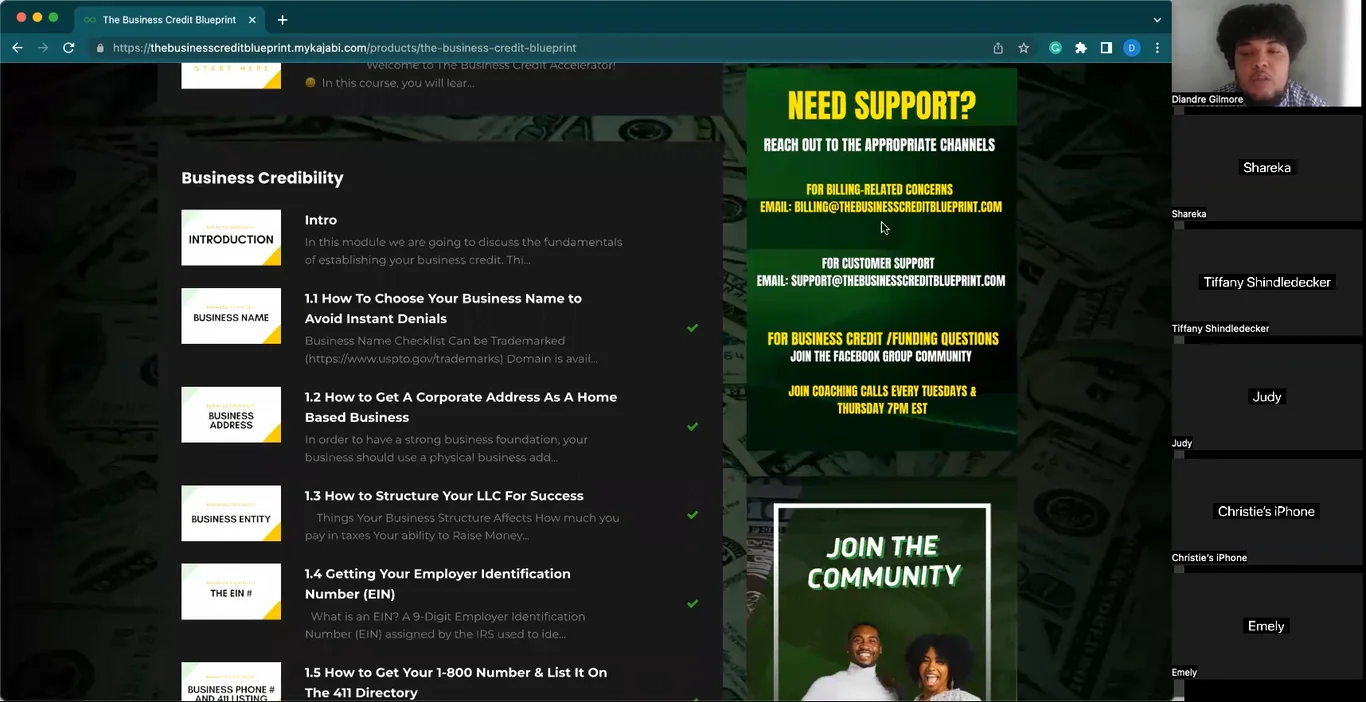Open the Intro lesson title
This screenshot has width=1366, height=702.
click(x=321, y=220)
